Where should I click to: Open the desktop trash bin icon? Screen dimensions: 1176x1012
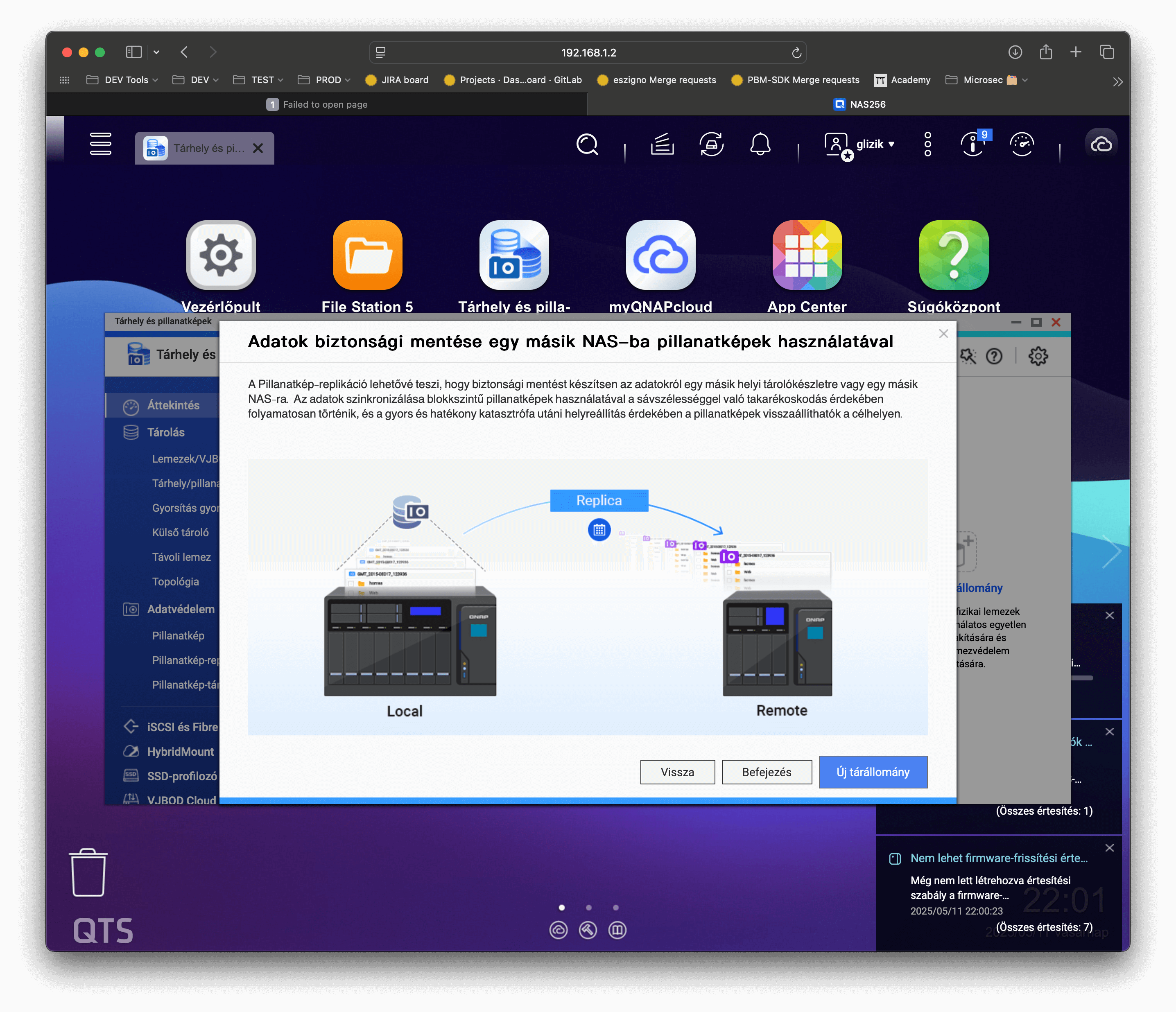coord(88,872)
